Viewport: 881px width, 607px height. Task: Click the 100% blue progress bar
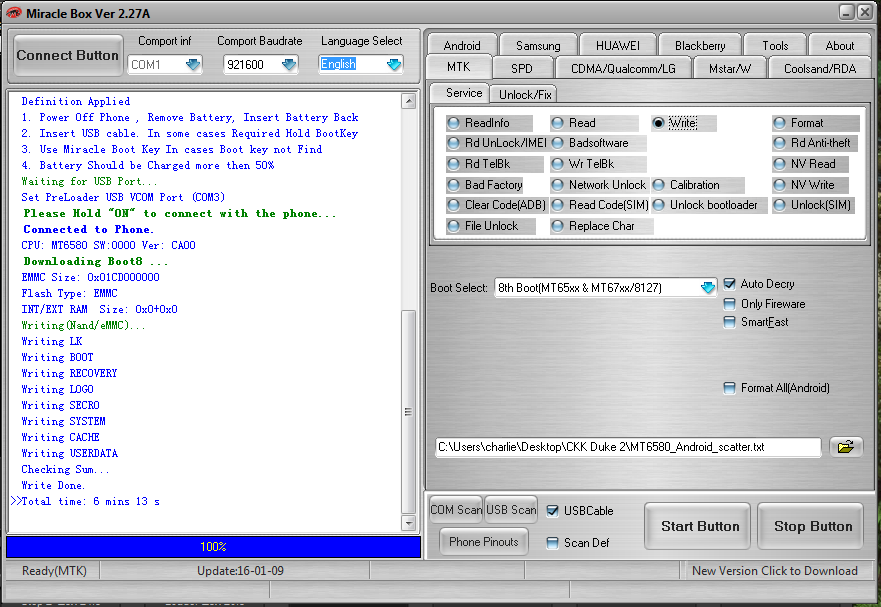213,547
